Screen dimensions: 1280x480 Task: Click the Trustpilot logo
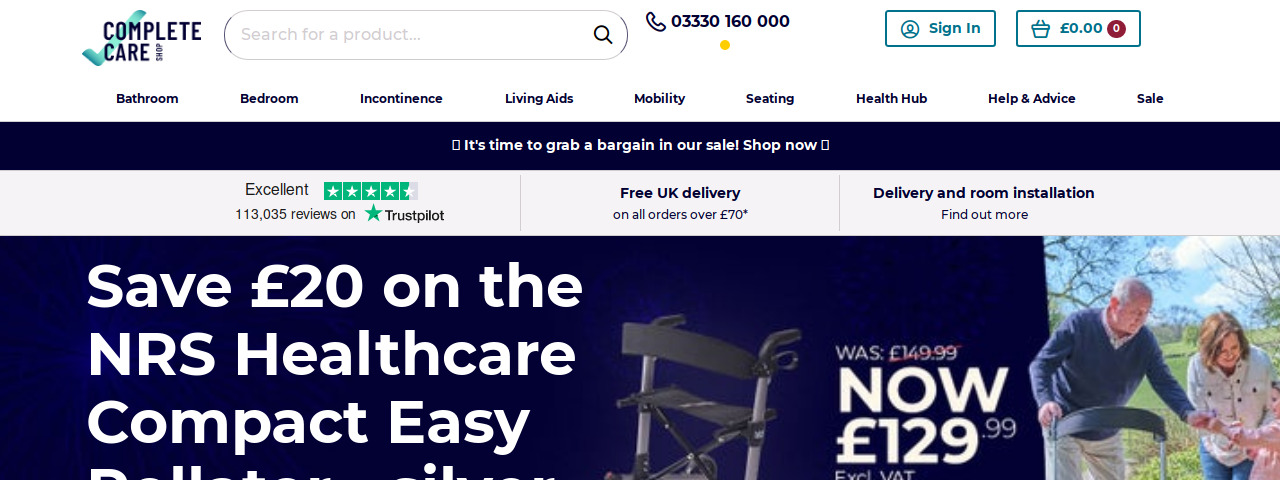[x=404, y=214]
